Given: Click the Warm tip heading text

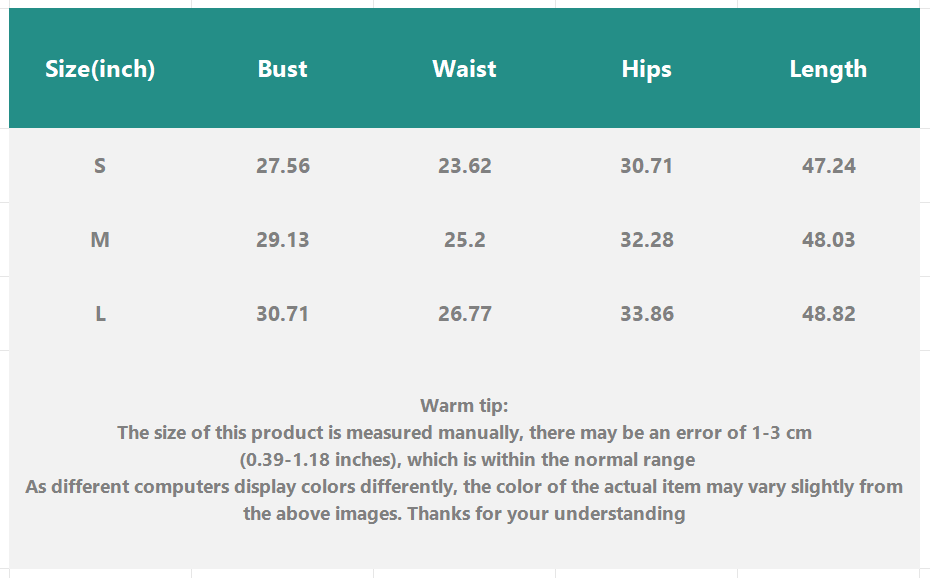Looking at the screenshot, I should pyautogui.click(x=464, y=406).
